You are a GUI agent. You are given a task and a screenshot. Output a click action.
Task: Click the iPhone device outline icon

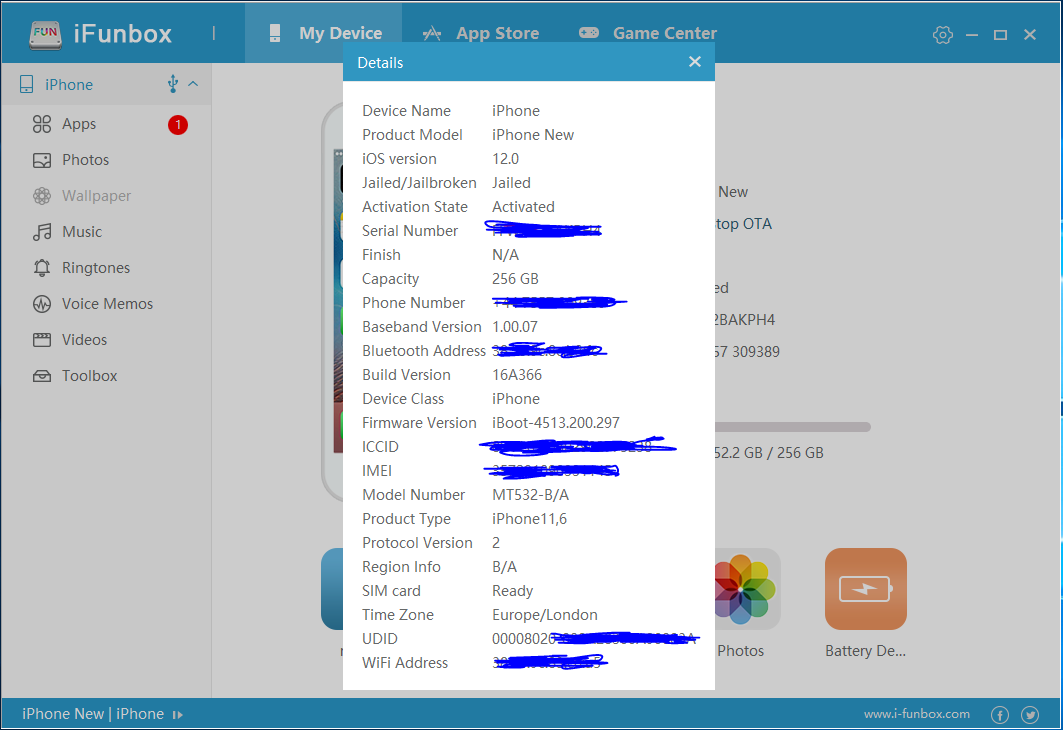click(26, 84)
